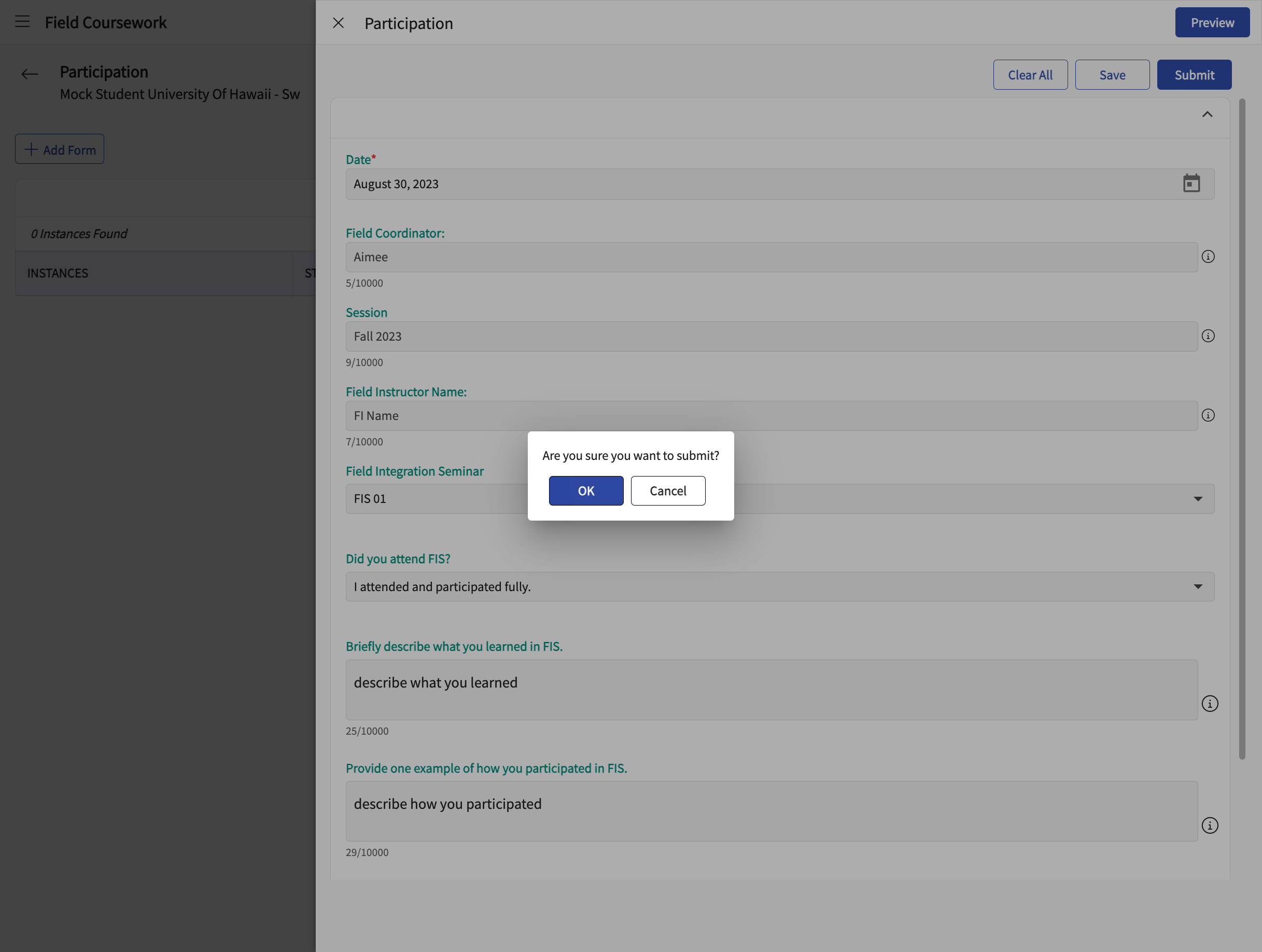Click the Date field showing August 30, 2023
1262x952 pixels.
tap(780, 184)
